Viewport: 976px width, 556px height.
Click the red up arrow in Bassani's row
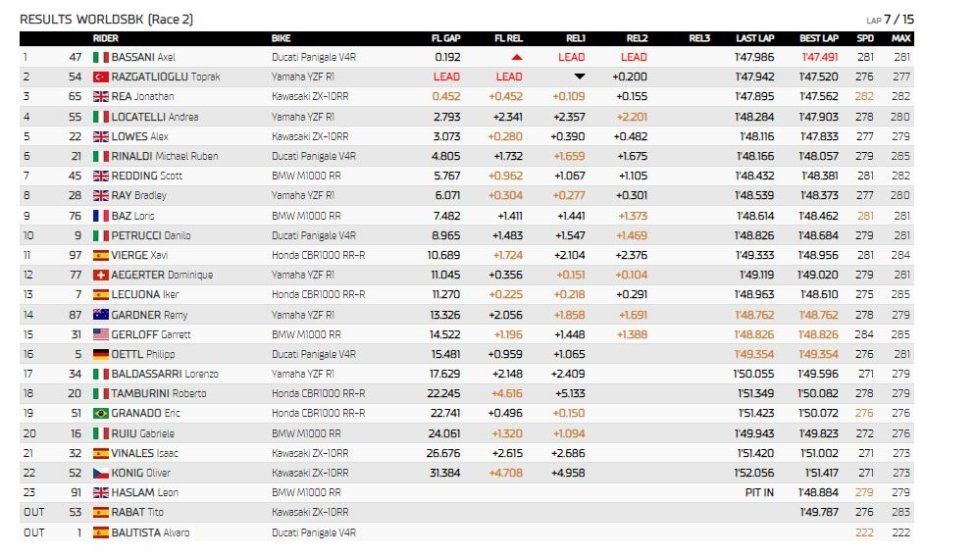coord(517,57)
